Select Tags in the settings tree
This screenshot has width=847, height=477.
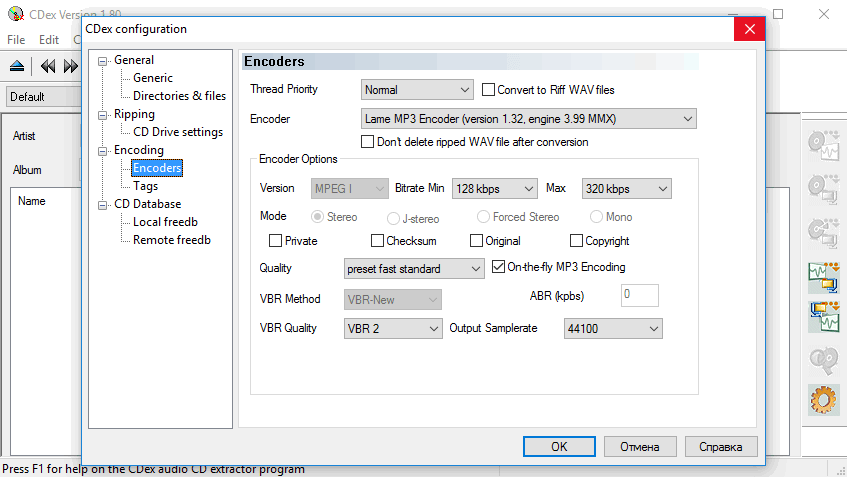click(145, 186)
